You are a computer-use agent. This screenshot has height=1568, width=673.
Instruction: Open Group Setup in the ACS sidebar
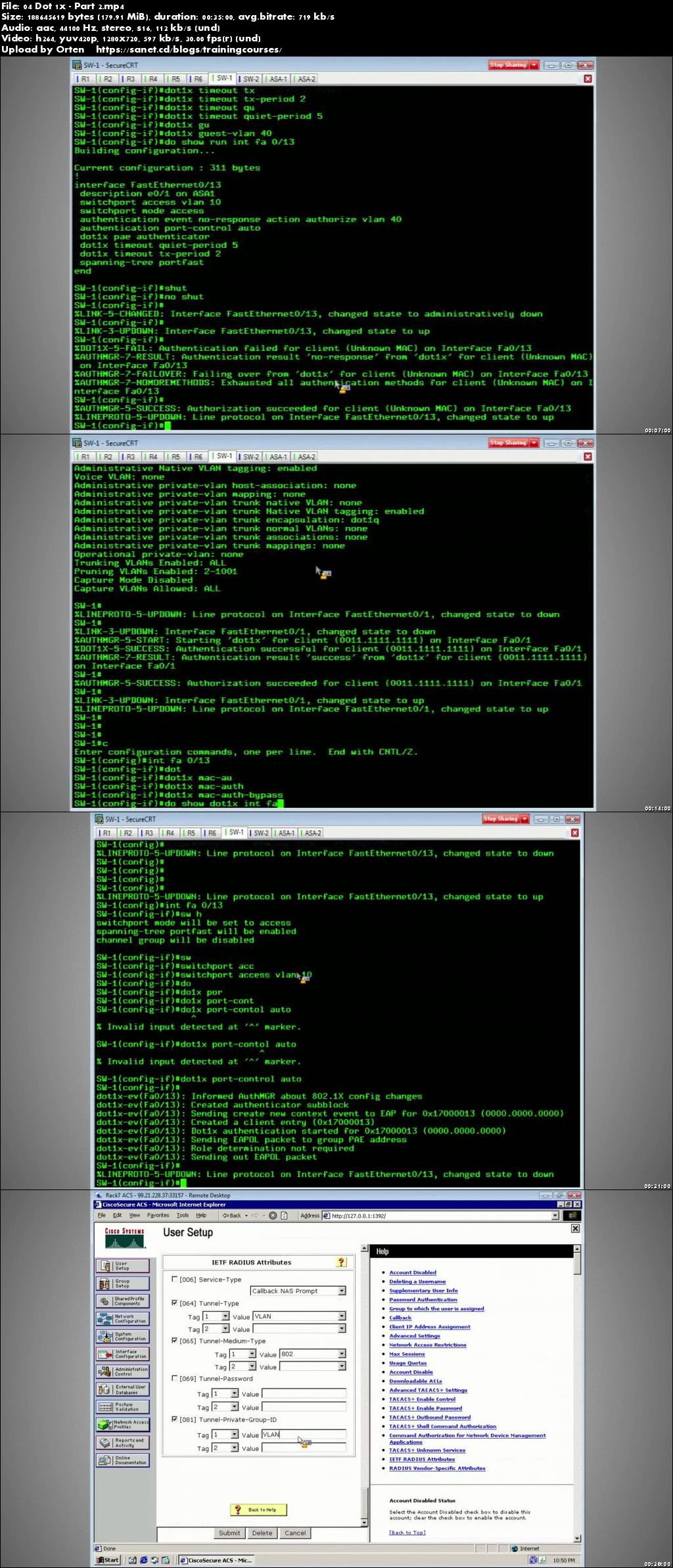point(123,1283)
